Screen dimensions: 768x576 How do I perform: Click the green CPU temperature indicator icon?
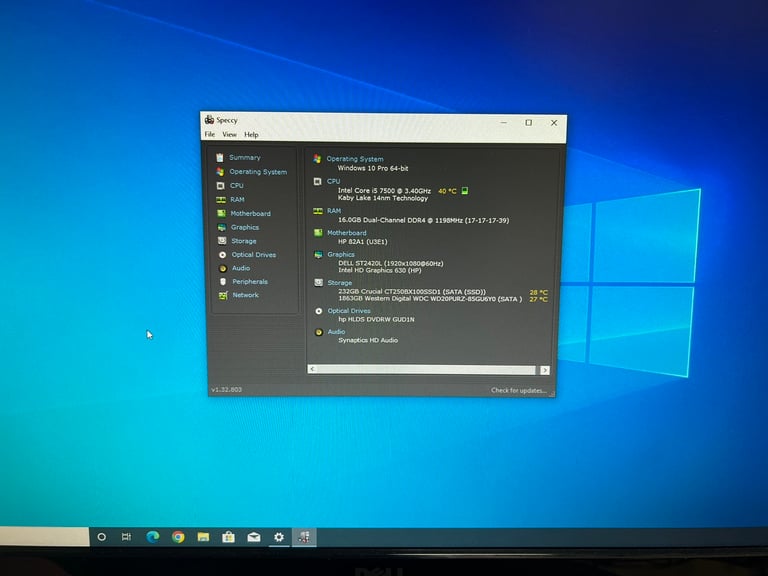(465, 191)
